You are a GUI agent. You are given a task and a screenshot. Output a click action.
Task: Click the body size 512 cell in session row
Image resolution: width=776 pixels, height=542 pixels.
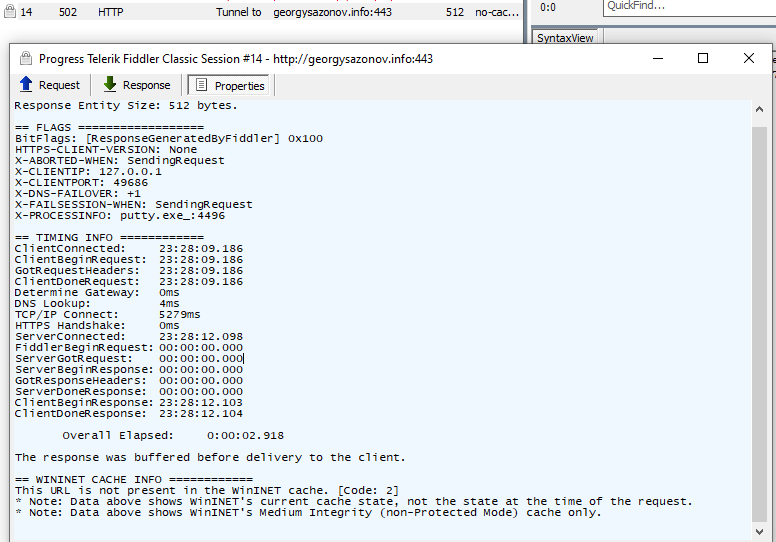tap(454, 12)
